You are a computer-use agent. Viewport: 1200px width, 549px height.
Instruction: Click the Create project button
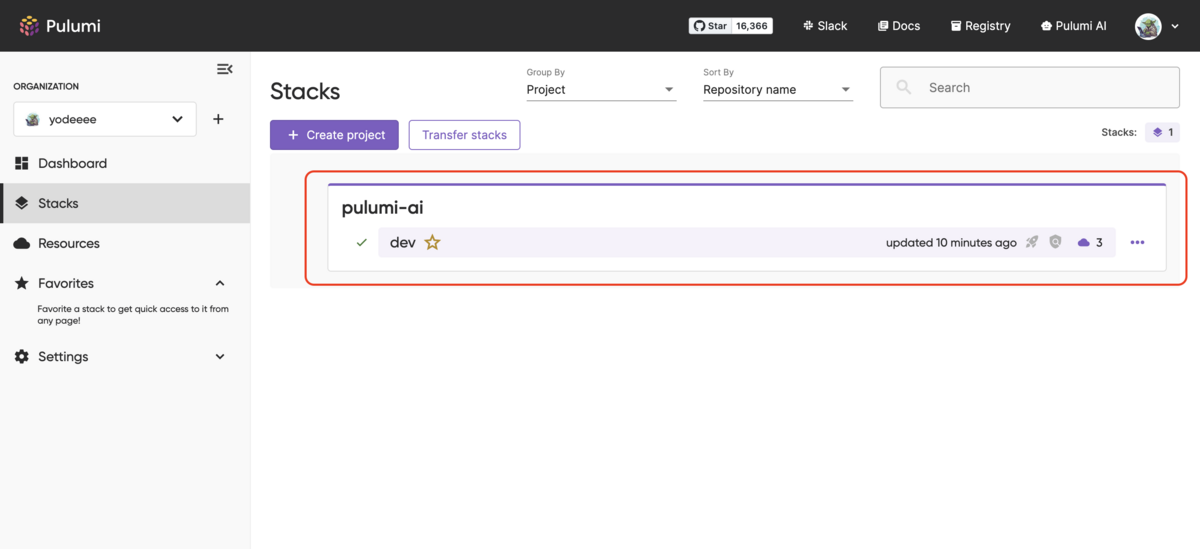[x=334, y=135]
